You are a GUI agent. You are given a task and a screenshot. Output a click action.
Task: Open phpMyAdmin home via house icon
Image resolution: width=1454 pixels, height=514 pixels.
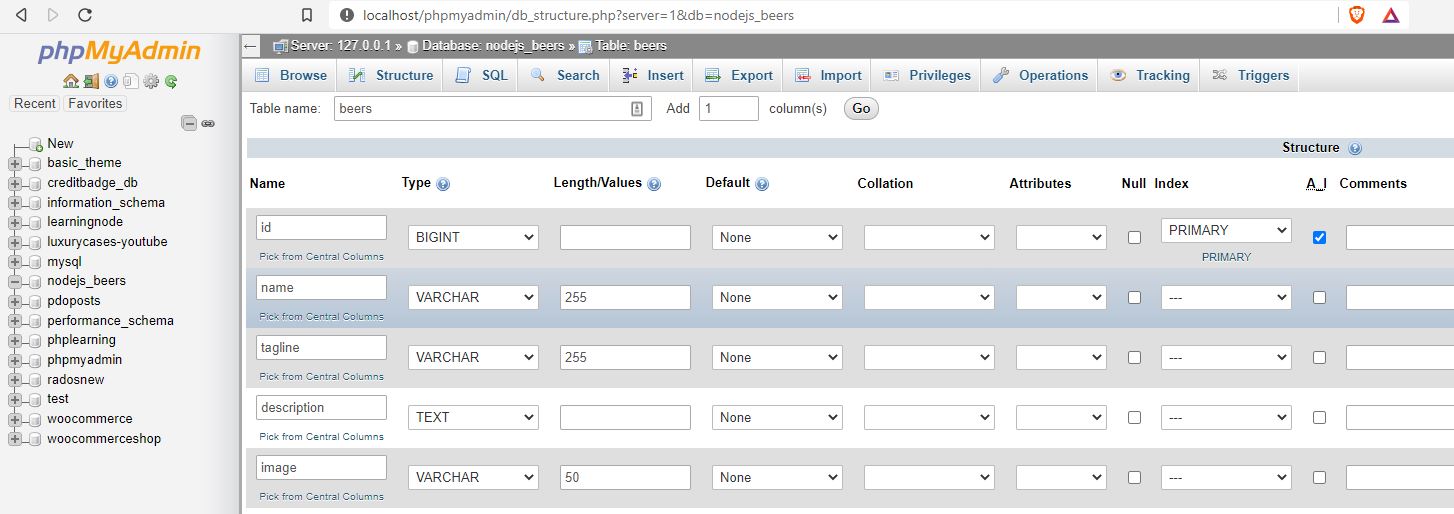pyautogui.click(x=71, y=82)
